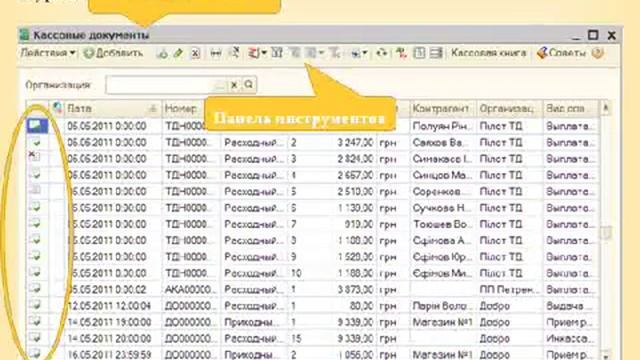Click the green pencil edit icon
Image resolution: width=640 pixels, height=360 pixels.
point(178,53)
